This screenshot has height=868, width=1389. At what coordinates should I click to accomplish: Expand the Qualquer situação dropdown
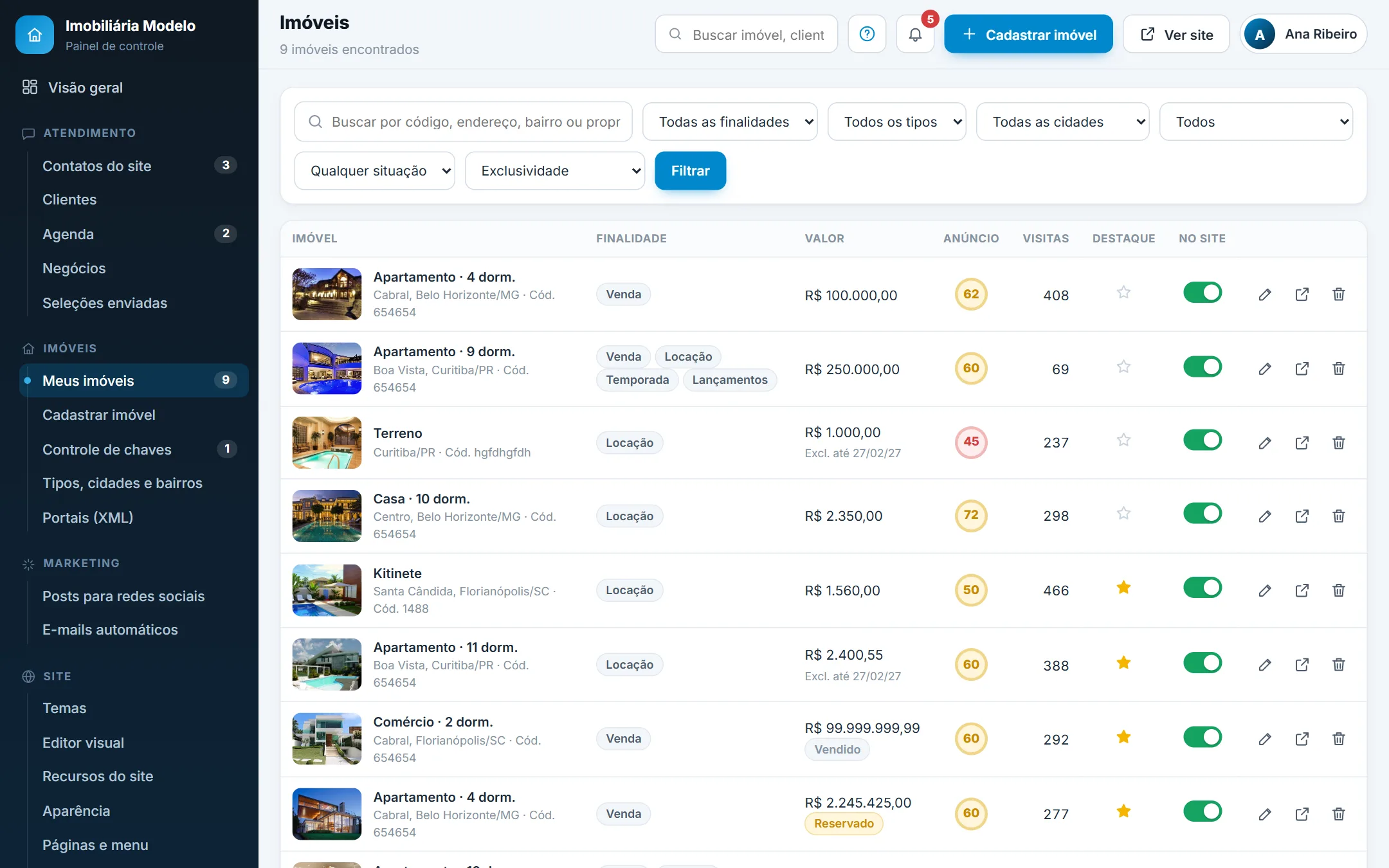pyautogui.click(x=374, y=170)
